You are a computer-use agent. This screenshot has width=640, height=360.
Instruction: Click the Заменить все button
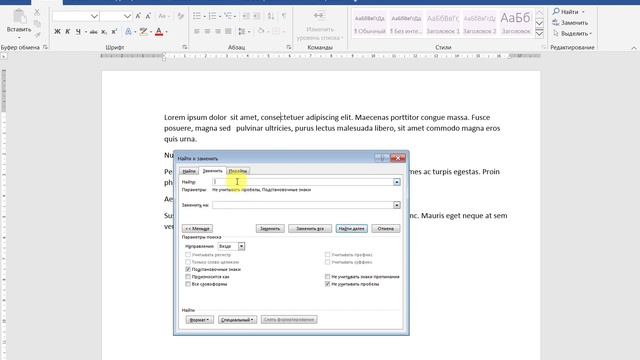coord(310,229)
